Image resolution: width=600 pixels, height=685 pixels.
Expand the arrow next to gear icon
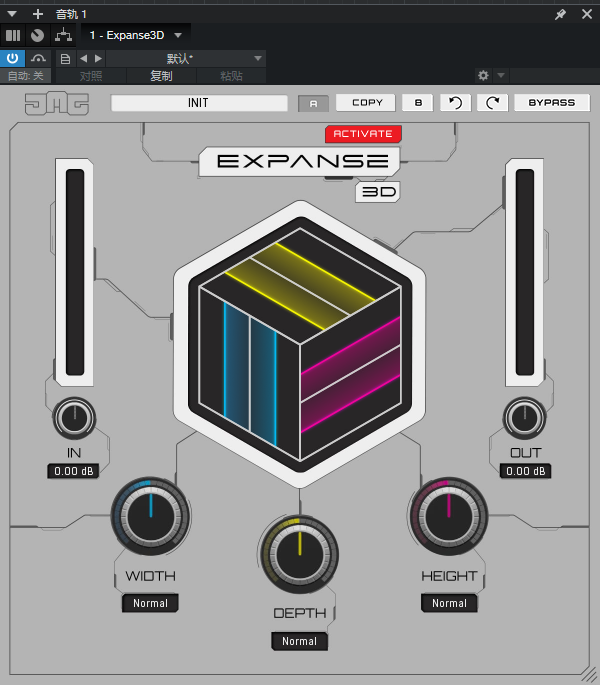pos(501,76)
